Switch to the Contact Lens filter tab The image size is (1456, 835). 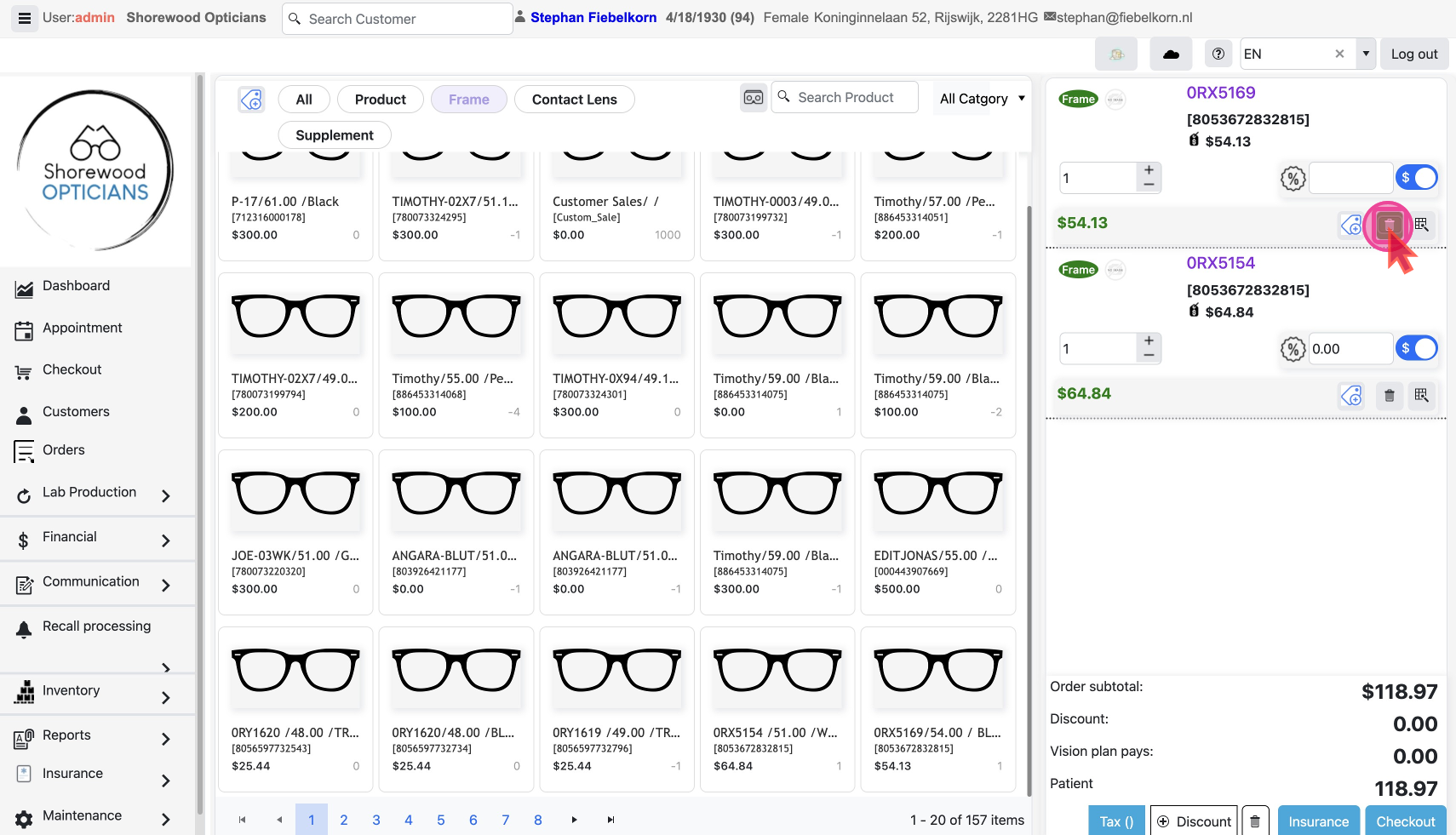pyautogui.click(x=574, y=100)
